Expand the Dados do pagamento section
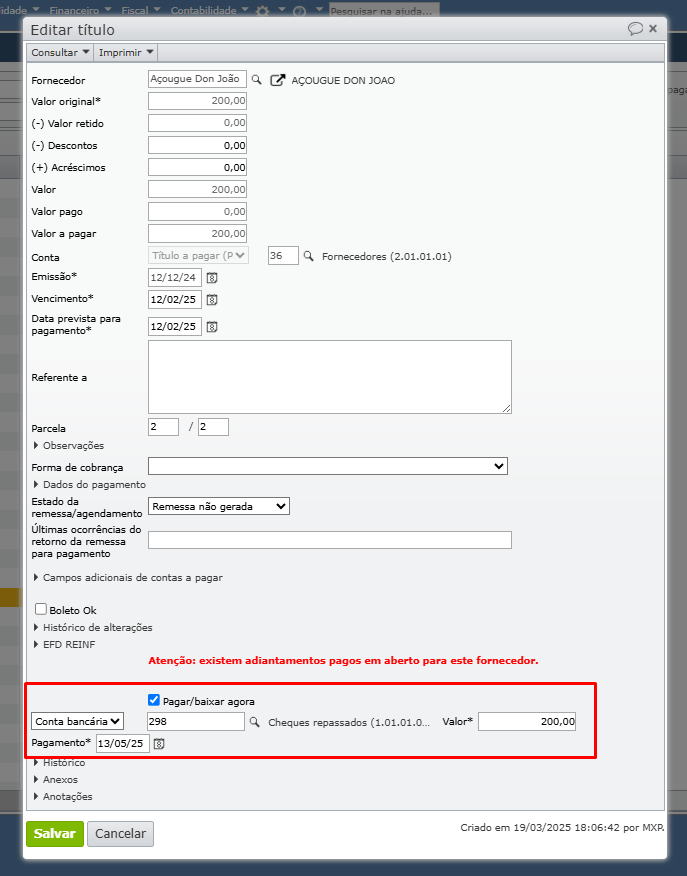 coord(89,485)
